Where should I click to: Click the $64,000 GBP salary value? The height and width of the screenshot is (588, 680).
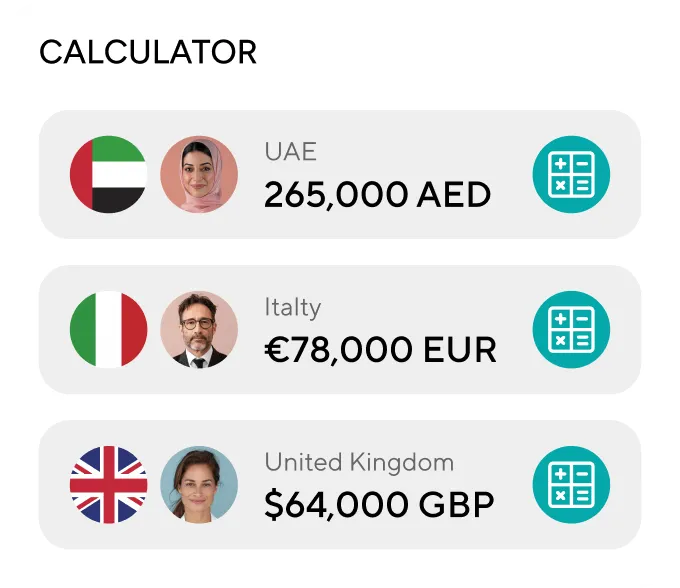tap(379, 505)
